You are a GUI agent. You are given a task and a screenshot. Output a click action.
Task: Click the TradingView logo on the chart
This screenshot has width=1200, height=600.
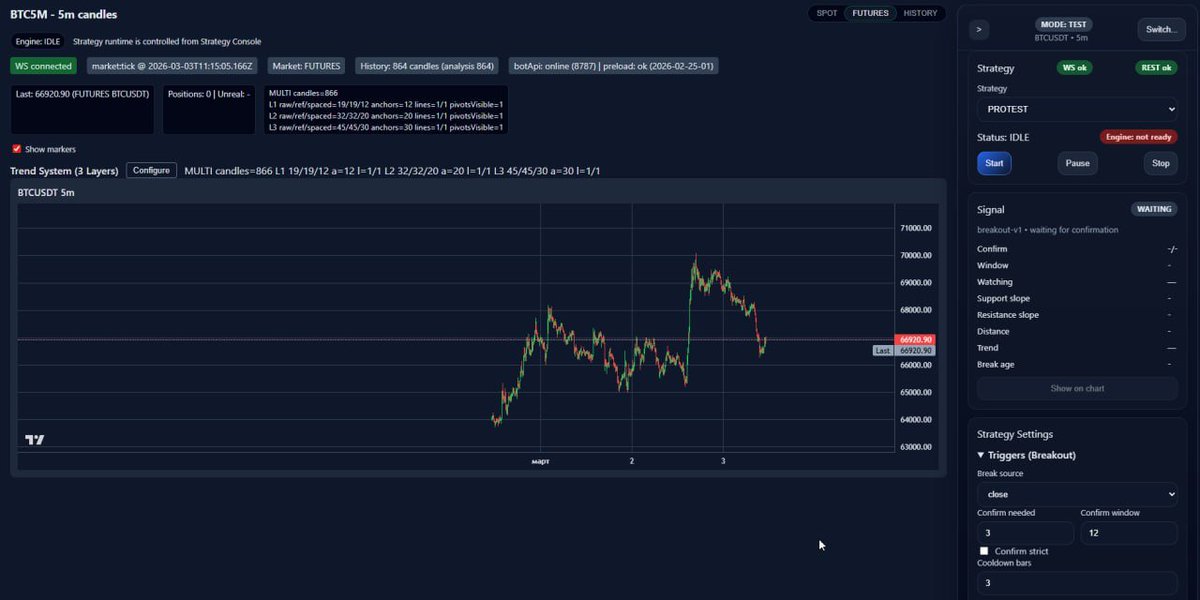click(35, 440)
